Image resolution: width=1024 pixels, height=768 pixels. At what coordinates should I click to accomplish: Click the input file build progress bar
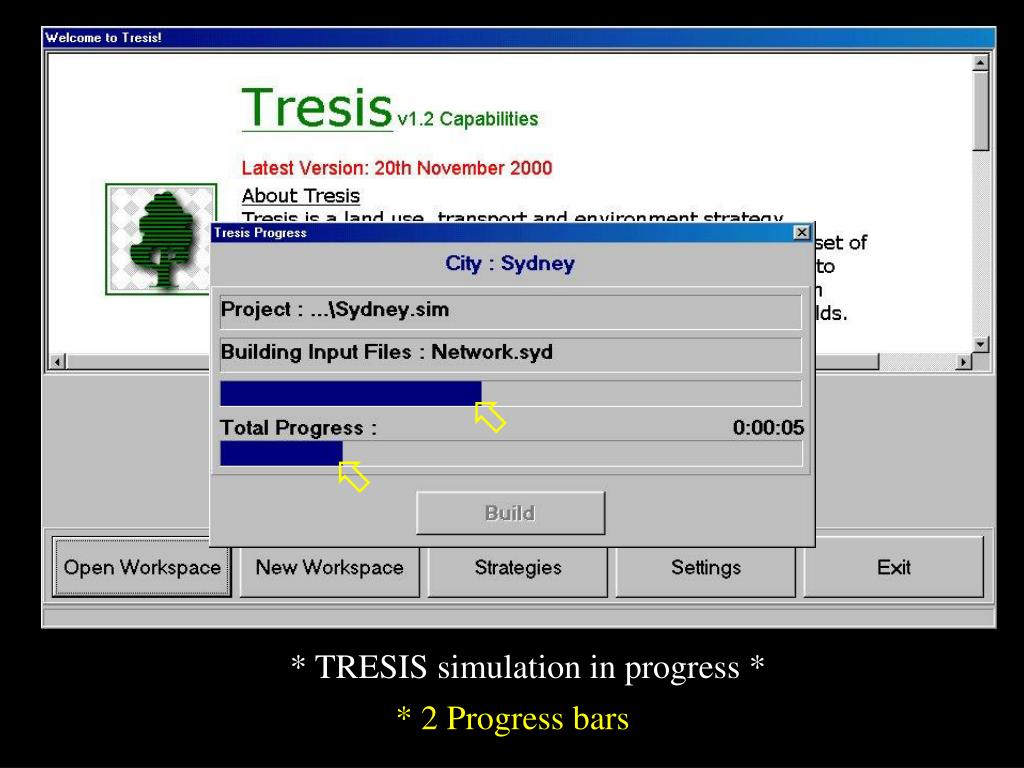tap(511, 393)
